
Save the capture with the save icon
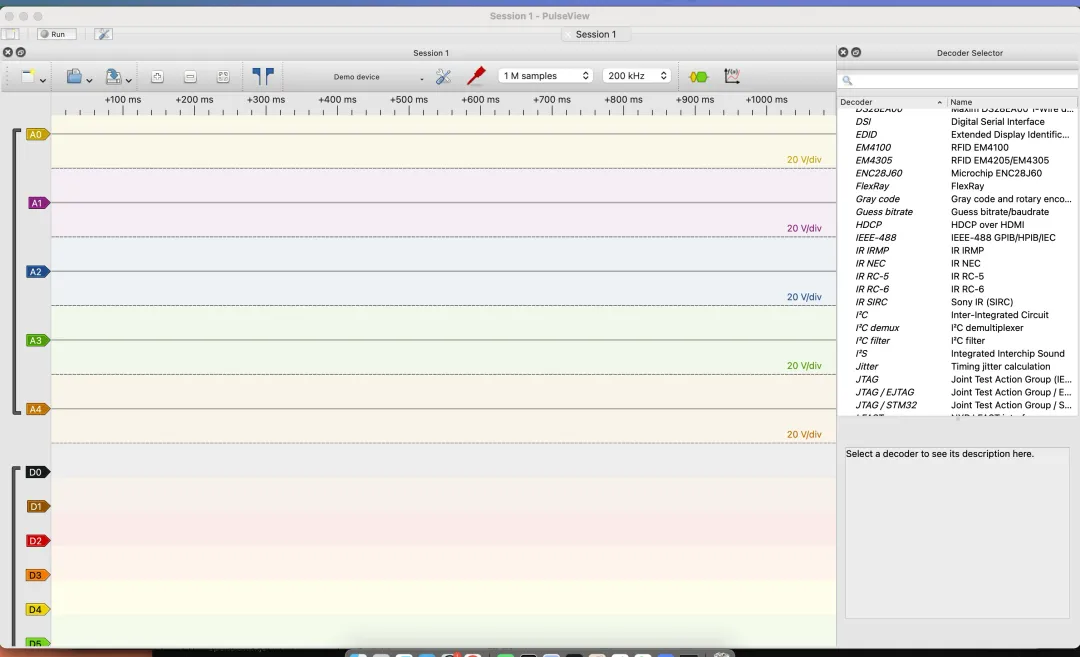pyautogui.click(x=113, y=76)
